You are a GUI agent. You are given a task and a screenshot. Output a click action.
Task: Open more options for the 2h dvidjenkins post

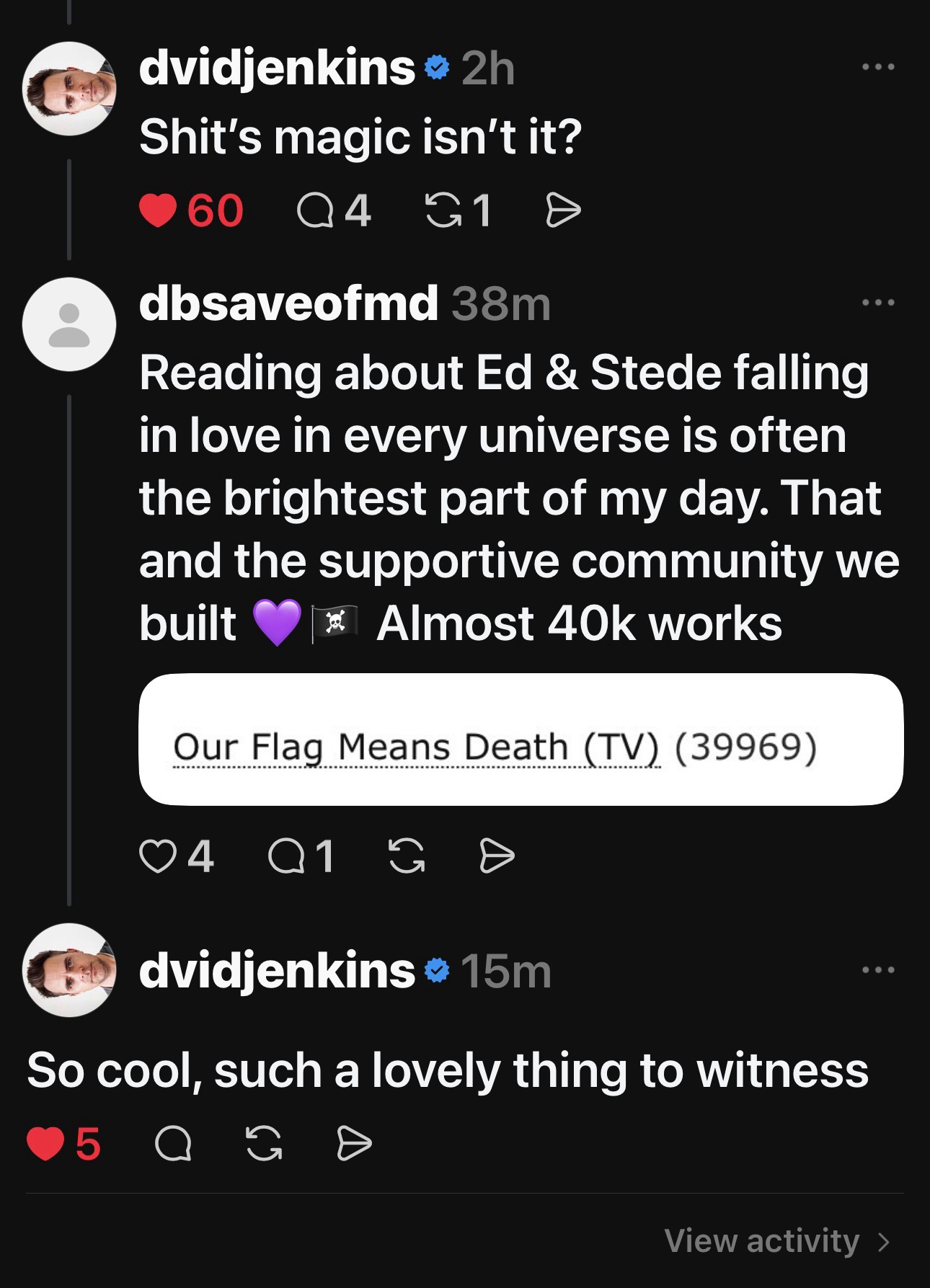click(x=879, y=68)
